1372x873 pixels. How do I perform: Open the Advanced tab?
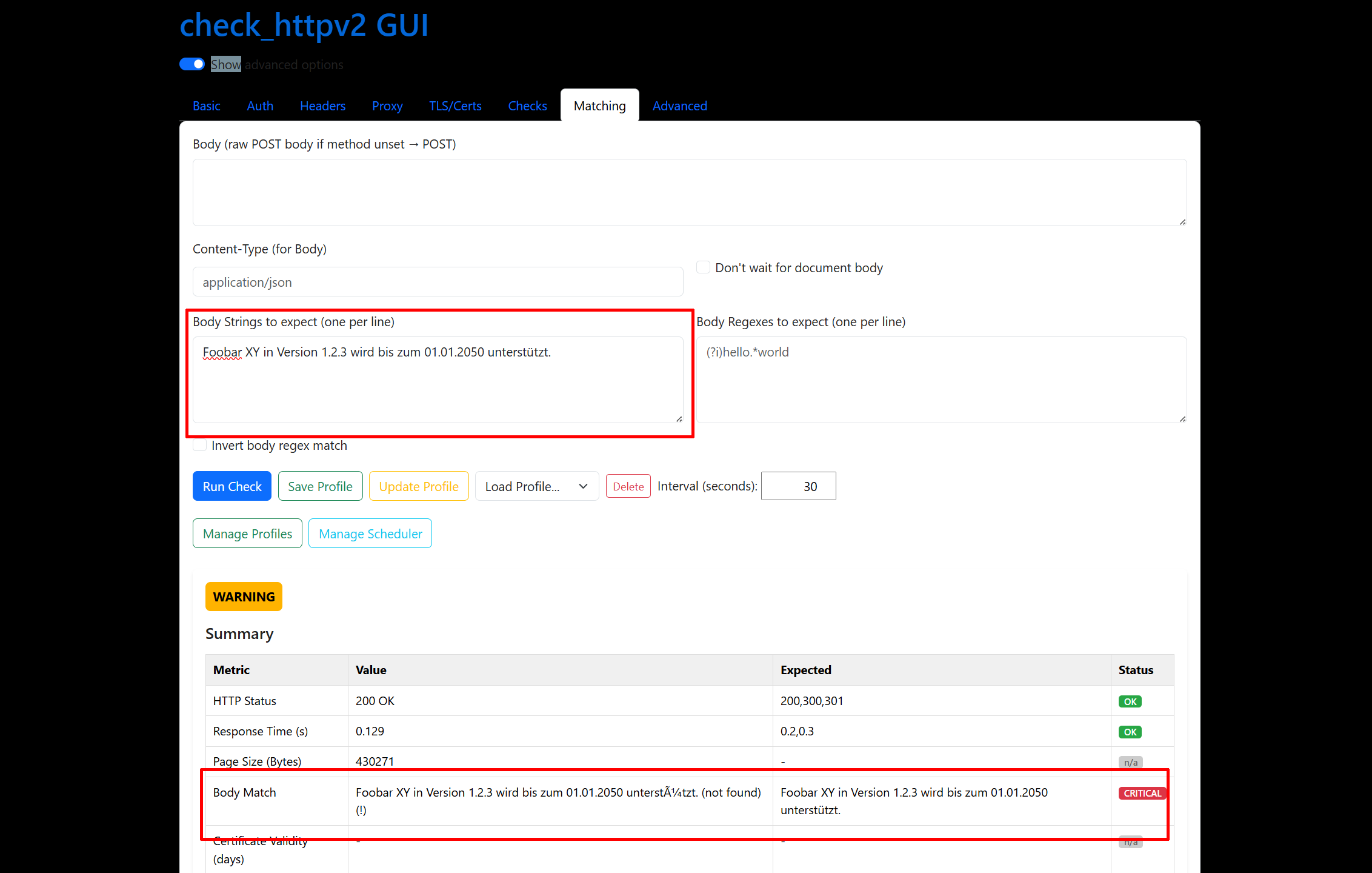(x=679, y=106)
